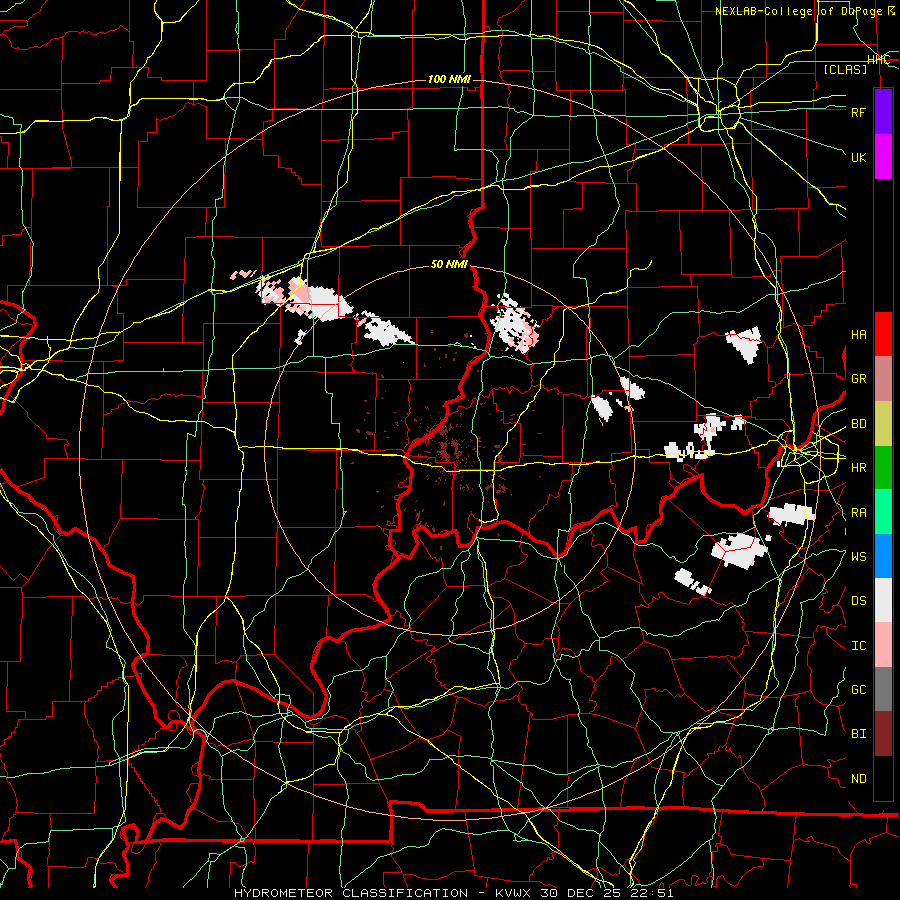Select the 'GC' legend label
Screen dimensions: 900x900
point(858,690)
